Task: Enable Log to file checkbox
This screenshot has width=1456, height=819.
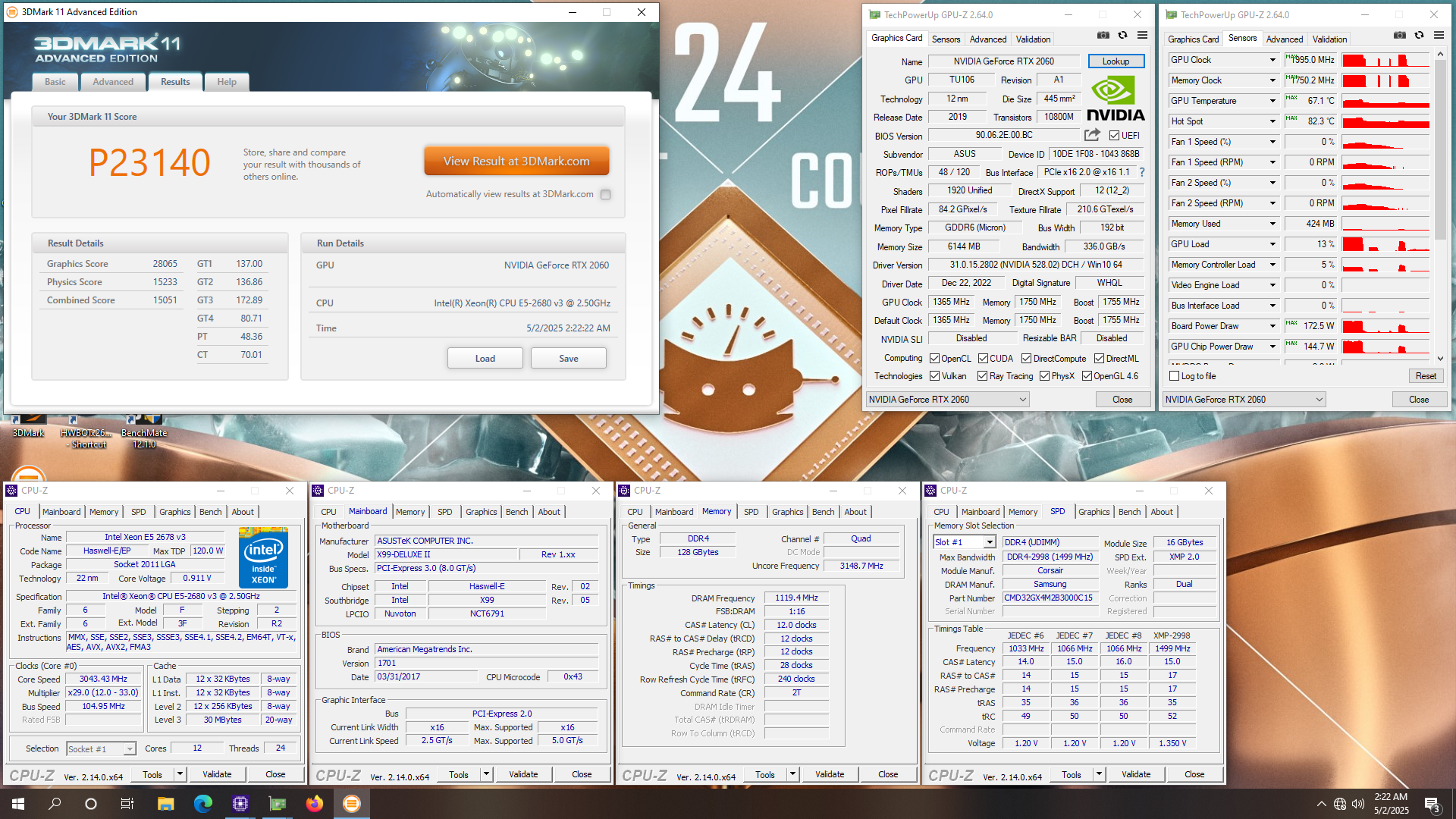Action: pyautogui.click(x=1175, y=376)
